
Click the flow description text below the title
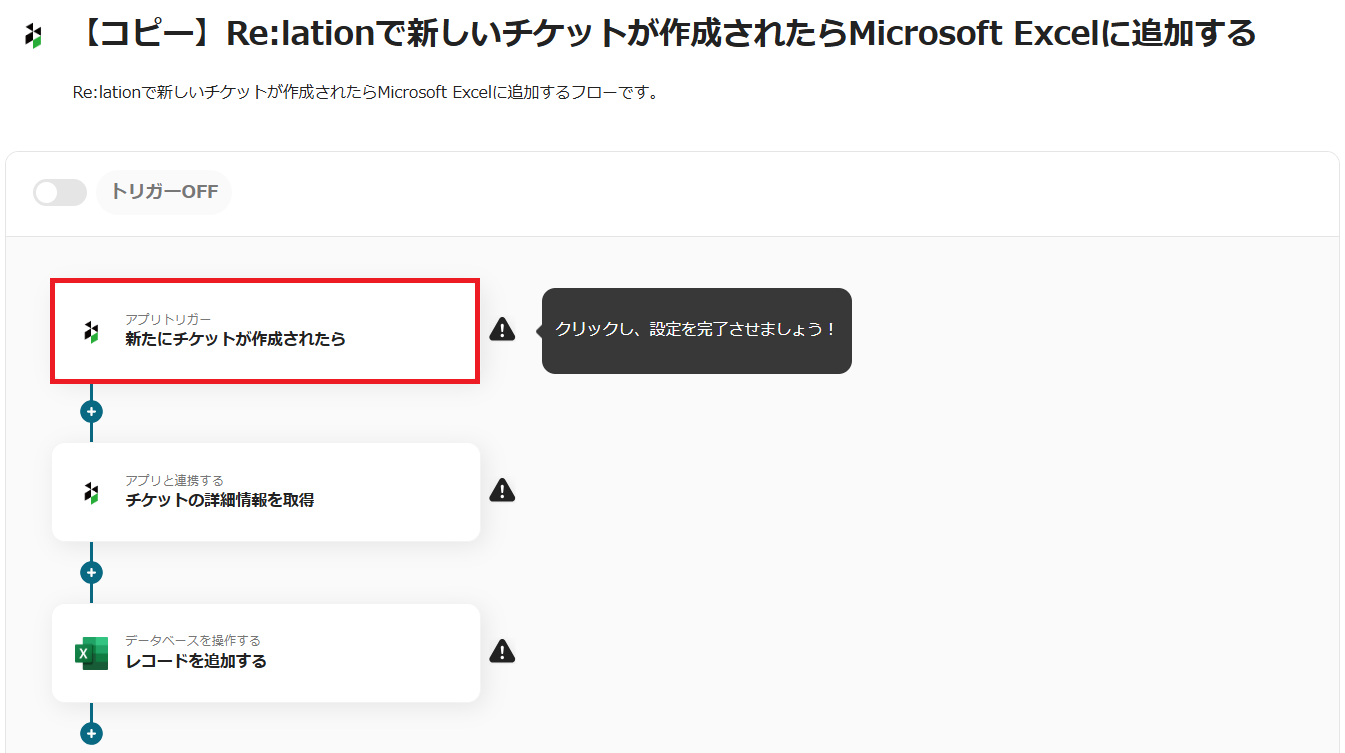365,93
